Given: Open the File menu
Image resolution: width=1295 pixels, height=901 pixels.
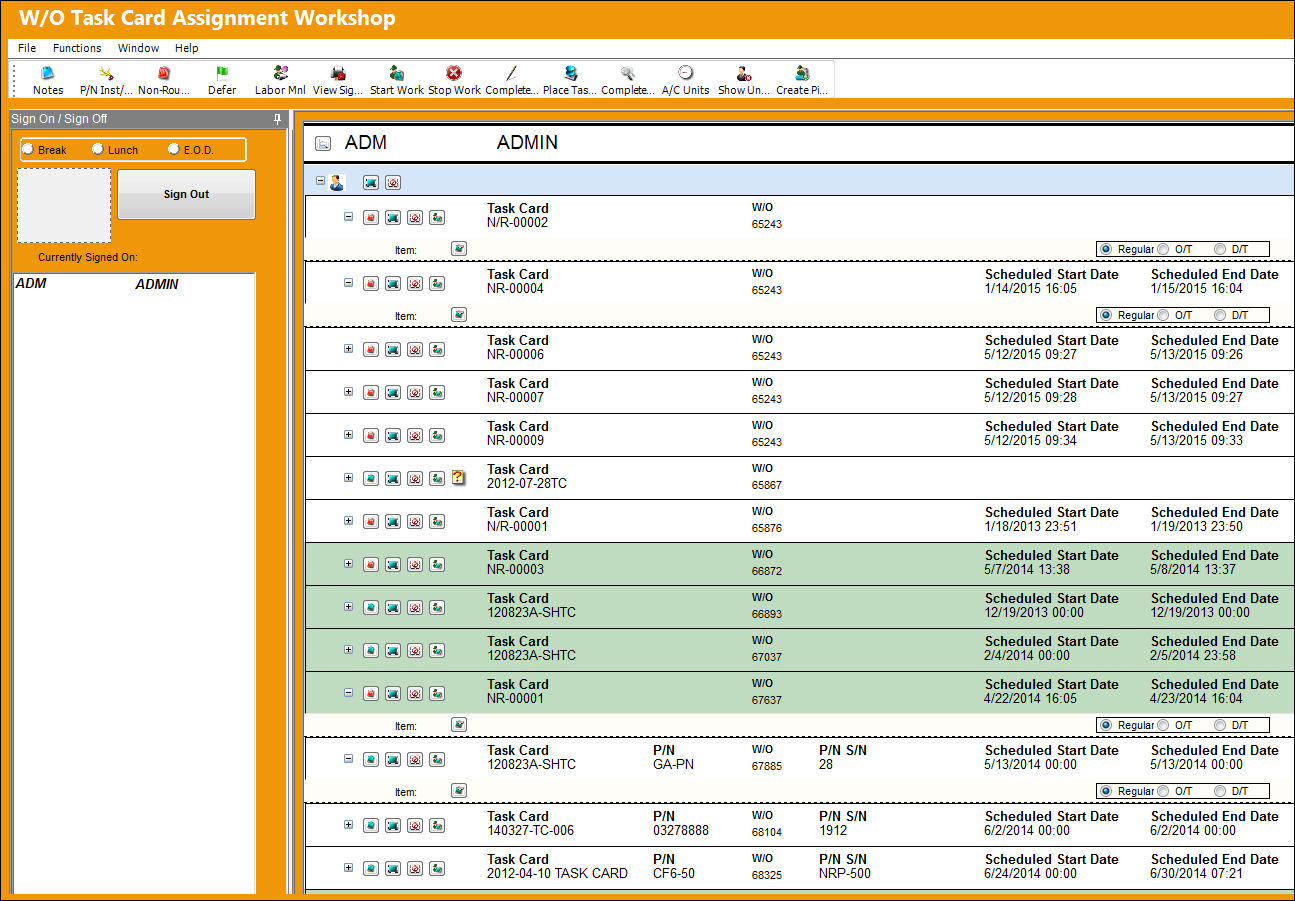Looking at the screenshot, I should coord(27,48).
